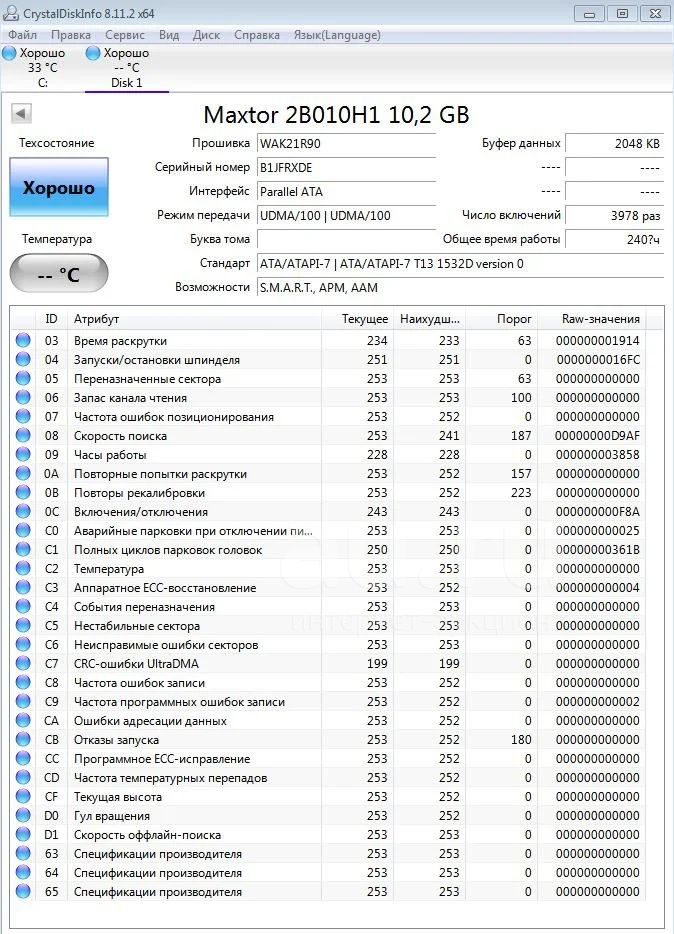The height and width of the screenshot is (934, 674).
Task: Click the blue Хорошо health status button
Action: click(59, 188)
